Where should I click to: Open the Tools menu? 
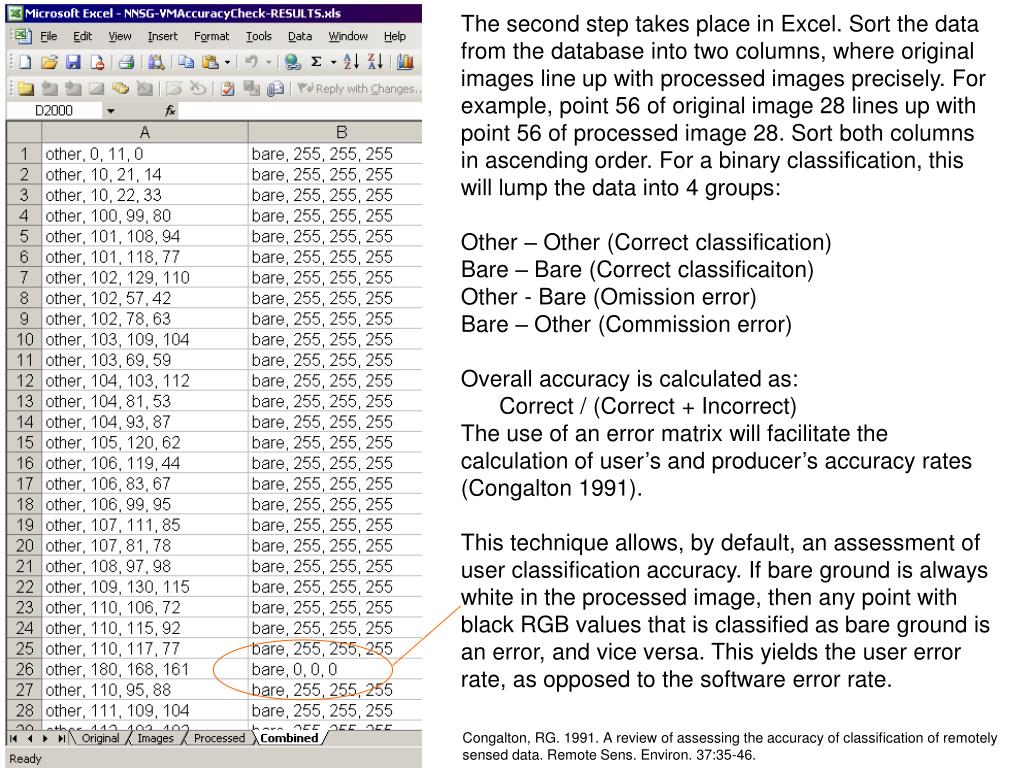[x=259, y=37]
